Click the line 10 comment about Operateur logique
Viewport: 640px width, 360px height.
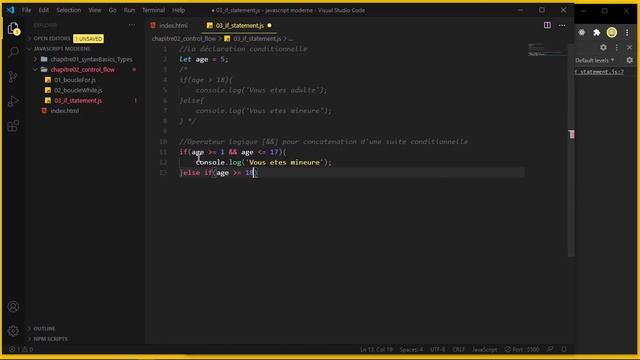[x=323, y=142]
